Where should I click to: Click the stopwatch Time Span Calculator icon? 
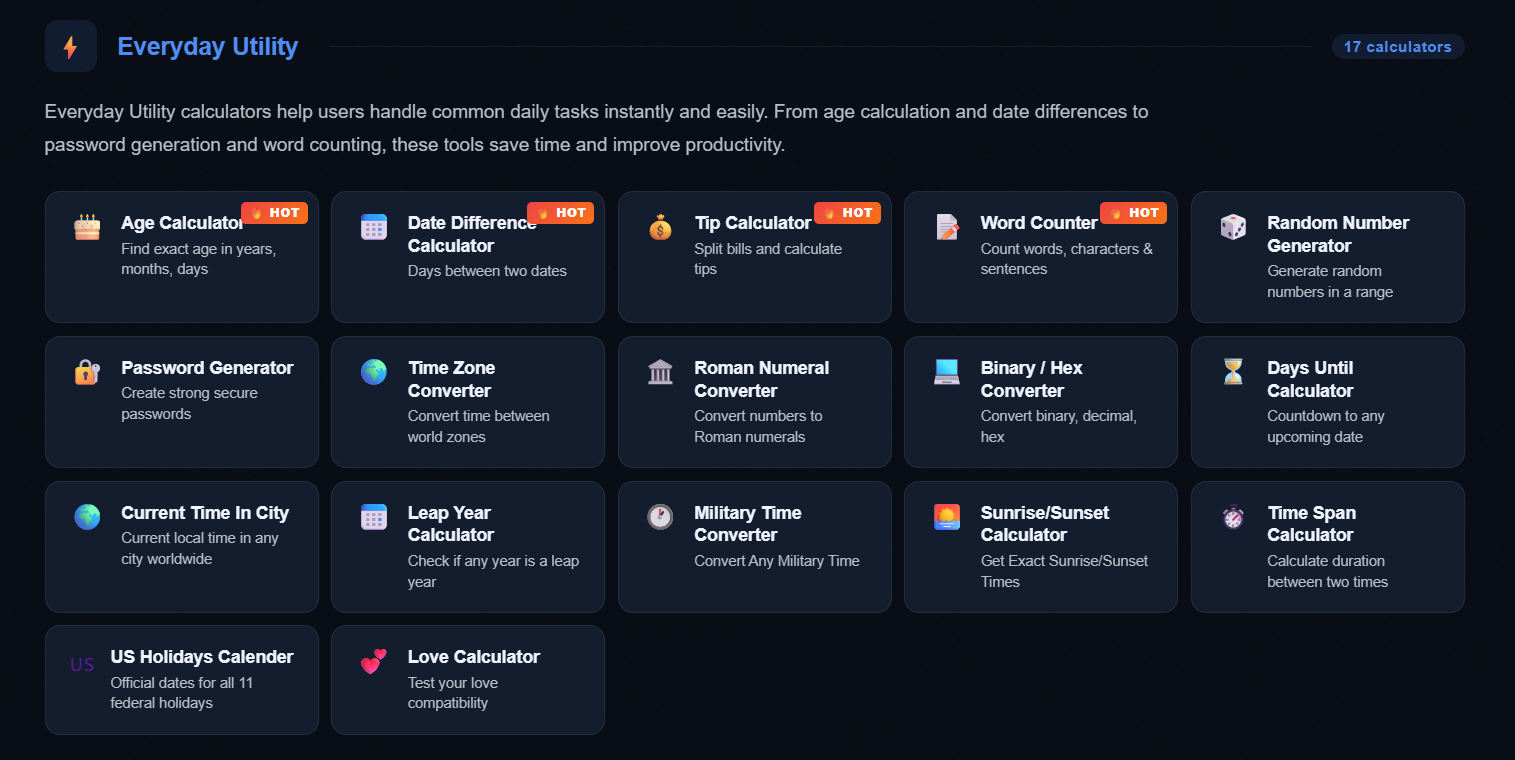point(1233,517)
